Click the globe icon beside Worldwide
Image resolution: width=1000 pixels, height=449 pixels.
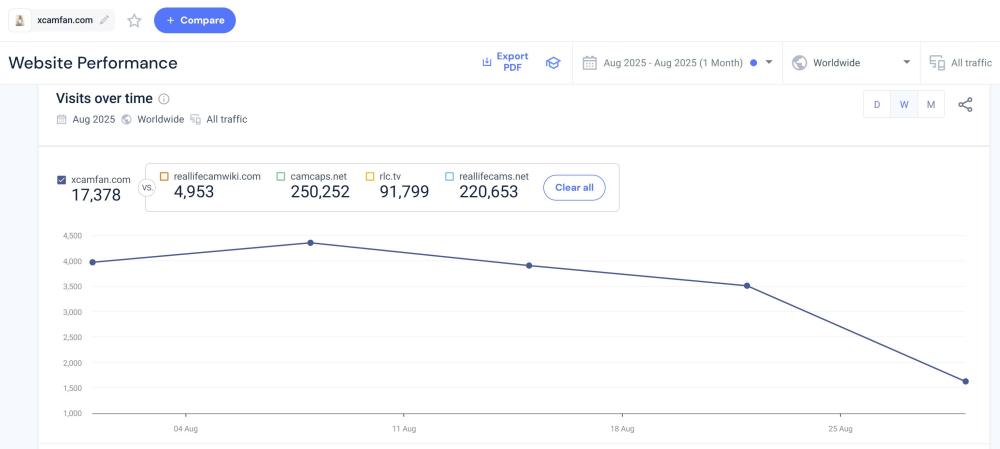pos(799,62)
